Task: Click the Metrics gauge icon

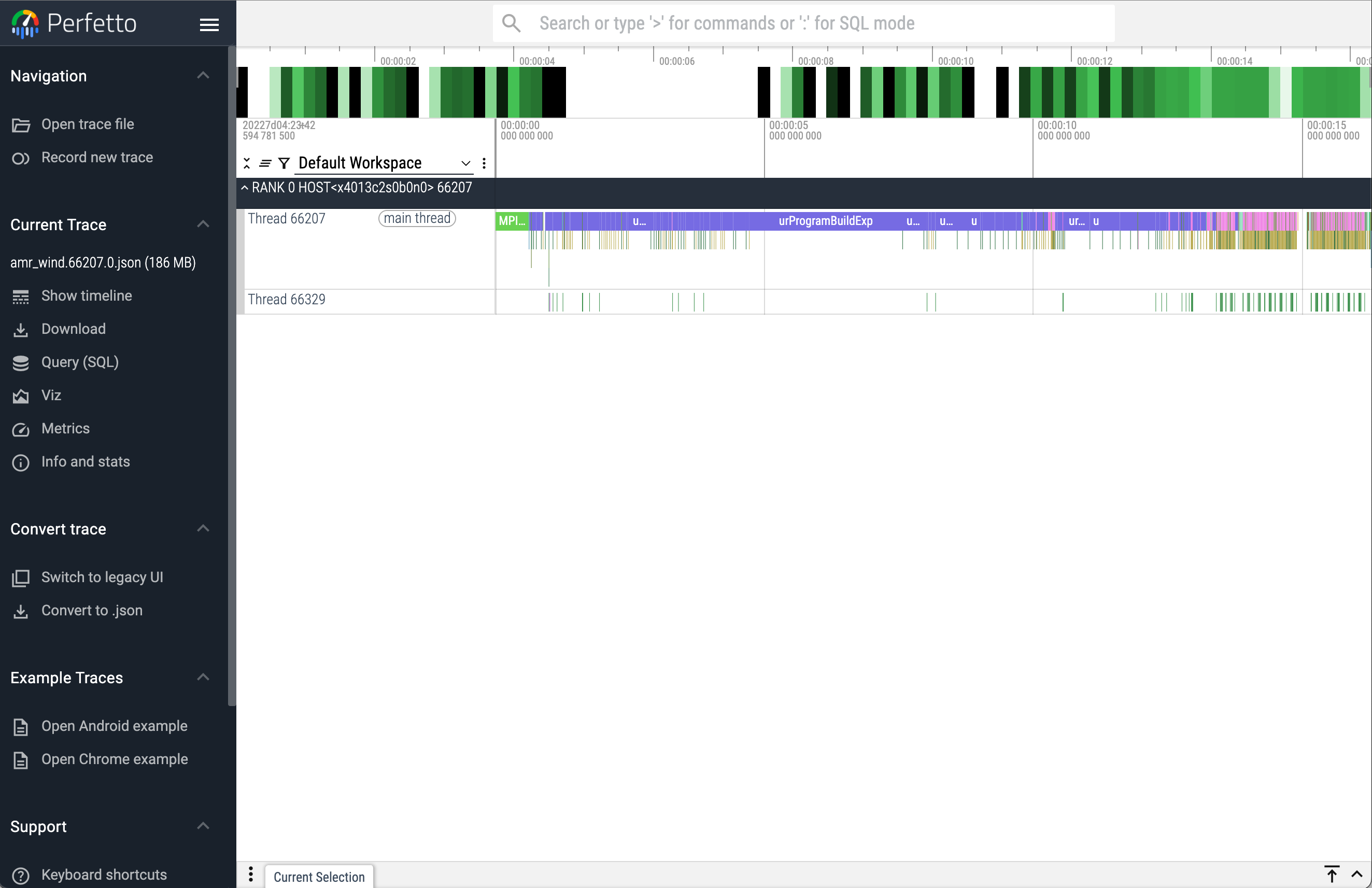Action: click(21, 429)
